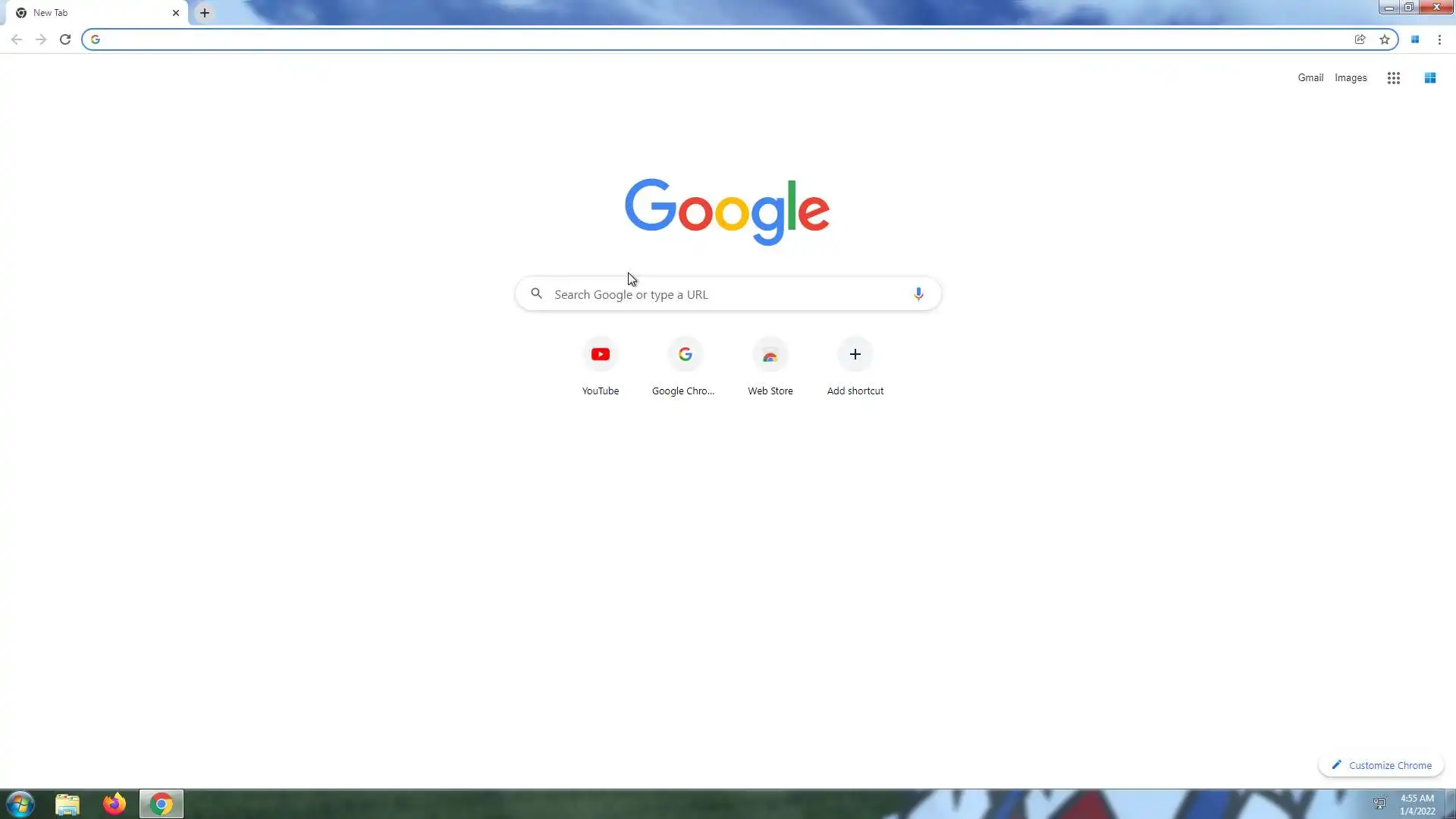Image resolution: width=1456 pixels, height=819 pixels.
Task: Open the Google apps grid
Action: click(1393, 78)
